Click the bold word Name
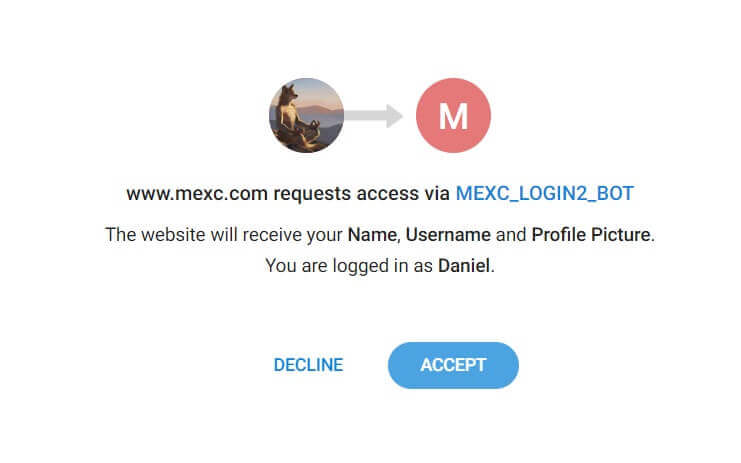 pos(373,235)
